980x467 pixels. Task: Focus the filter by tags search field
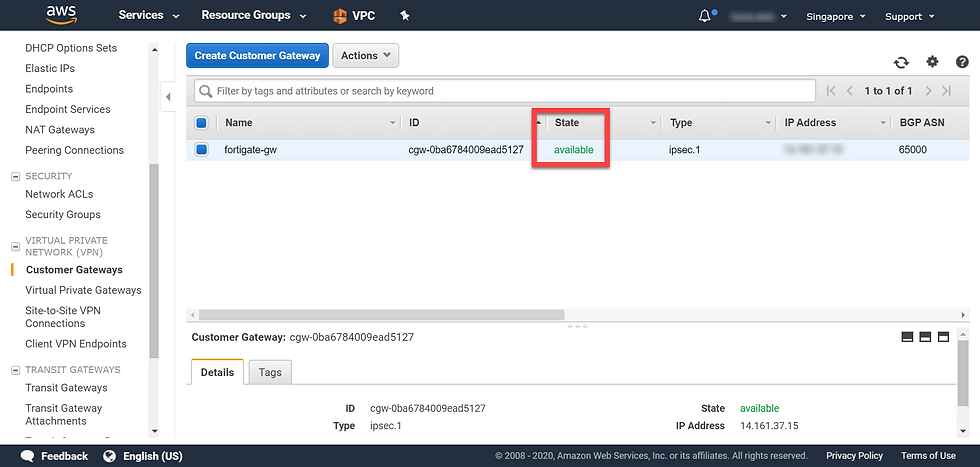505,91
